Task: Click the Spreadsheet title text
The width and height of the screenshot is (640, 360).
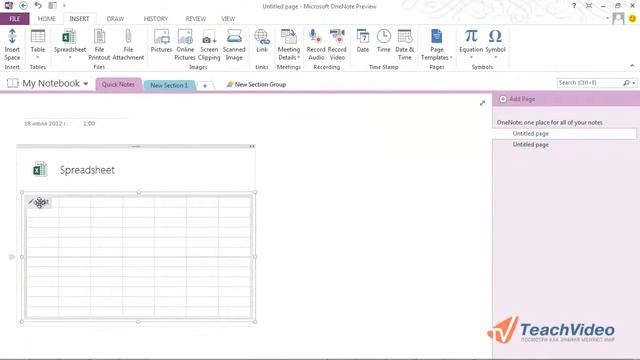Action: [x=87, y=170]
